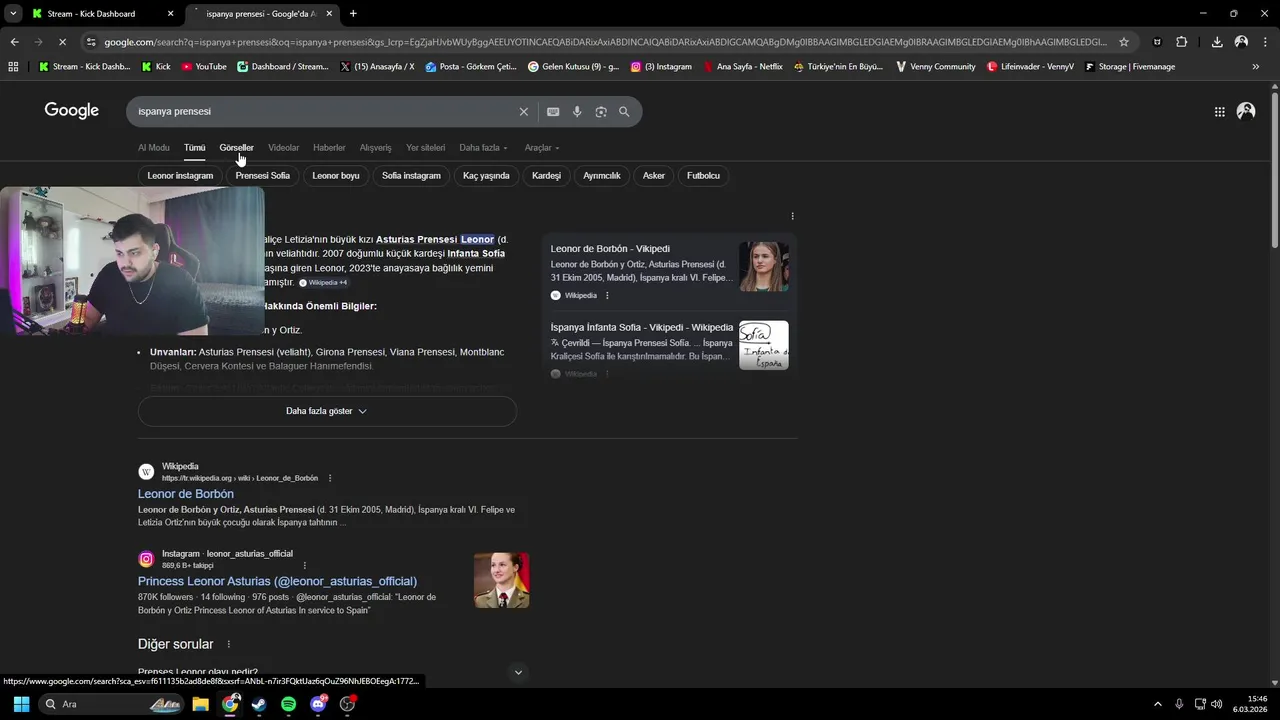Open Leonor de Borbón portrait thumbnail

(764, 267)
